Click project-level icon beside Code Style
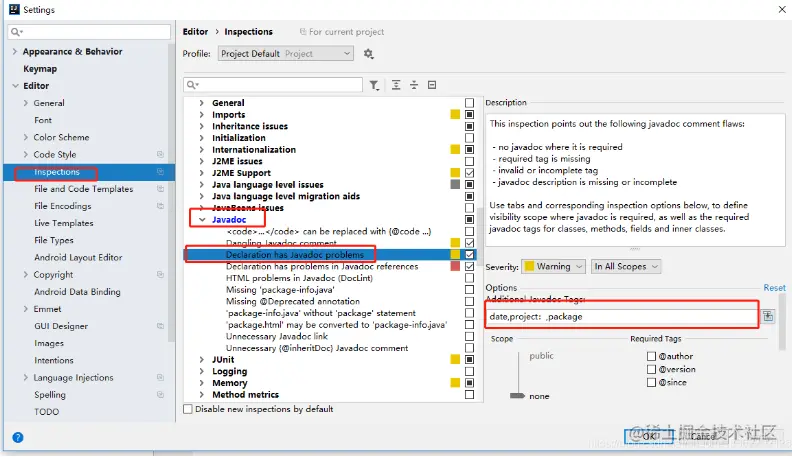This screenshot has width=792, height=457. (160, 154)
